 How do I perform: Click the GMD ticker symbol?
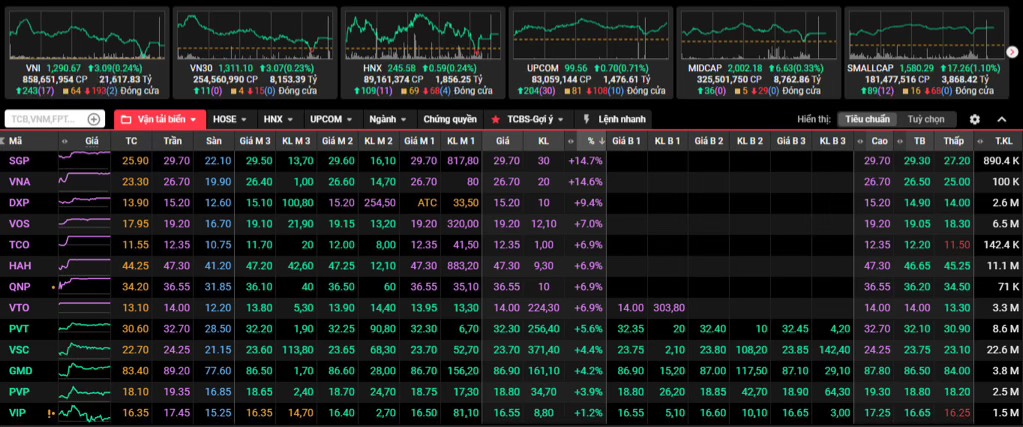pos(19,370)
